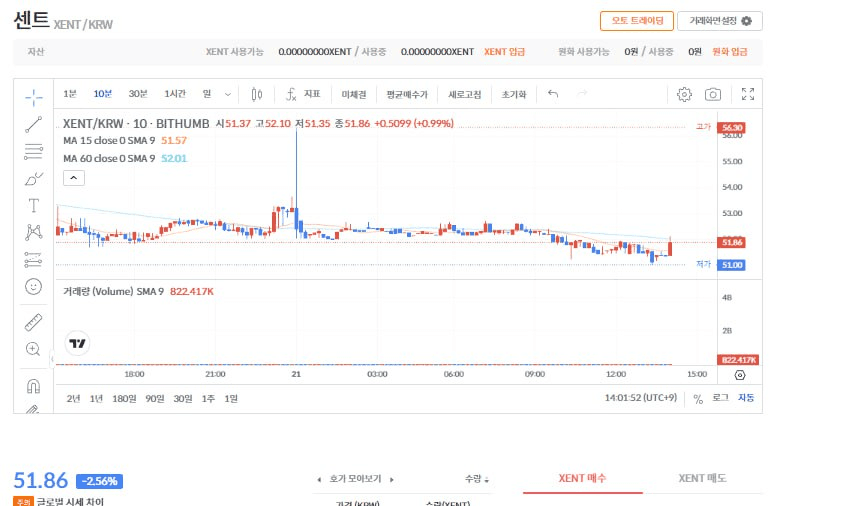Redo the chart action
This screenshot has height=506, width=846.
click(x=582, y=94)
